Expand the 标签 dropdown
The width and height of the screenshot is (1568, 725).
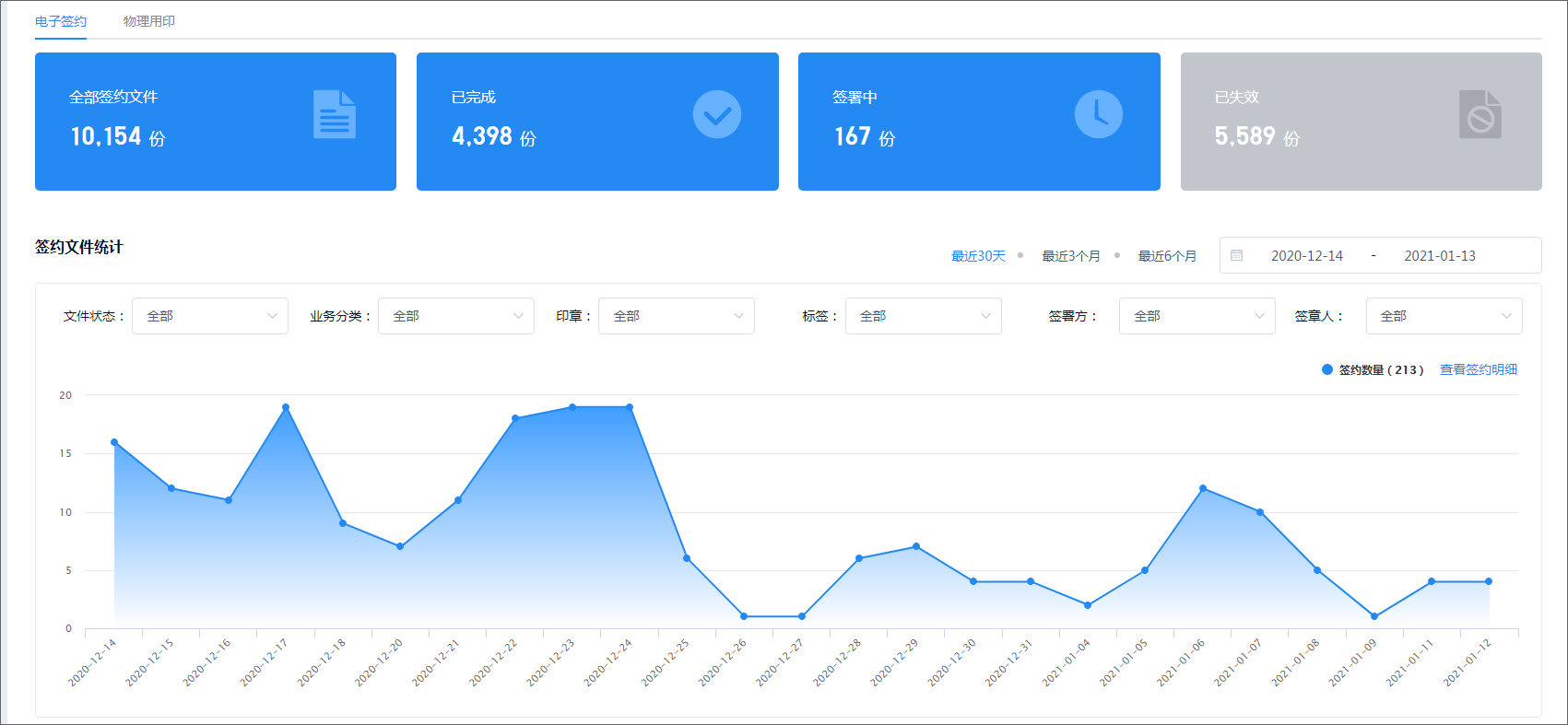point(924,316)
